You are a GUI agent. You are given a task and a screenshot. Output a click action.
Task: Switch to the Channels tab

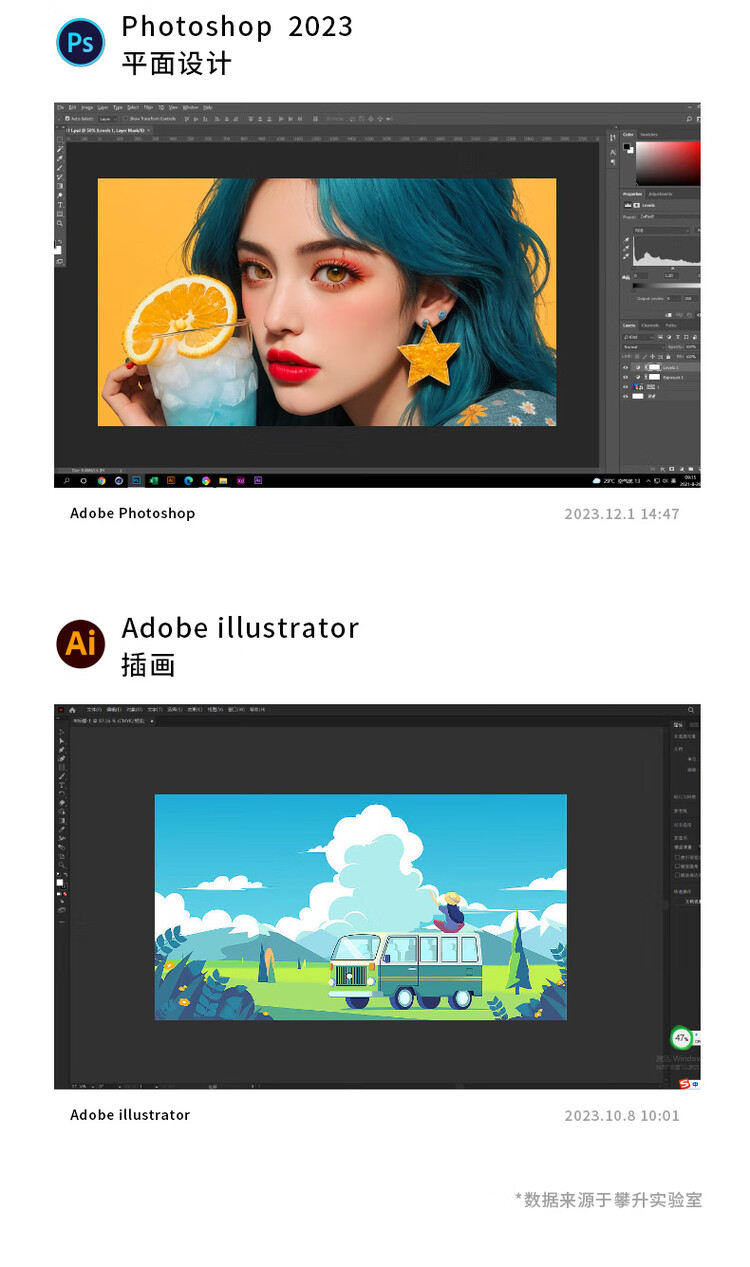click(x=650, y=325)
